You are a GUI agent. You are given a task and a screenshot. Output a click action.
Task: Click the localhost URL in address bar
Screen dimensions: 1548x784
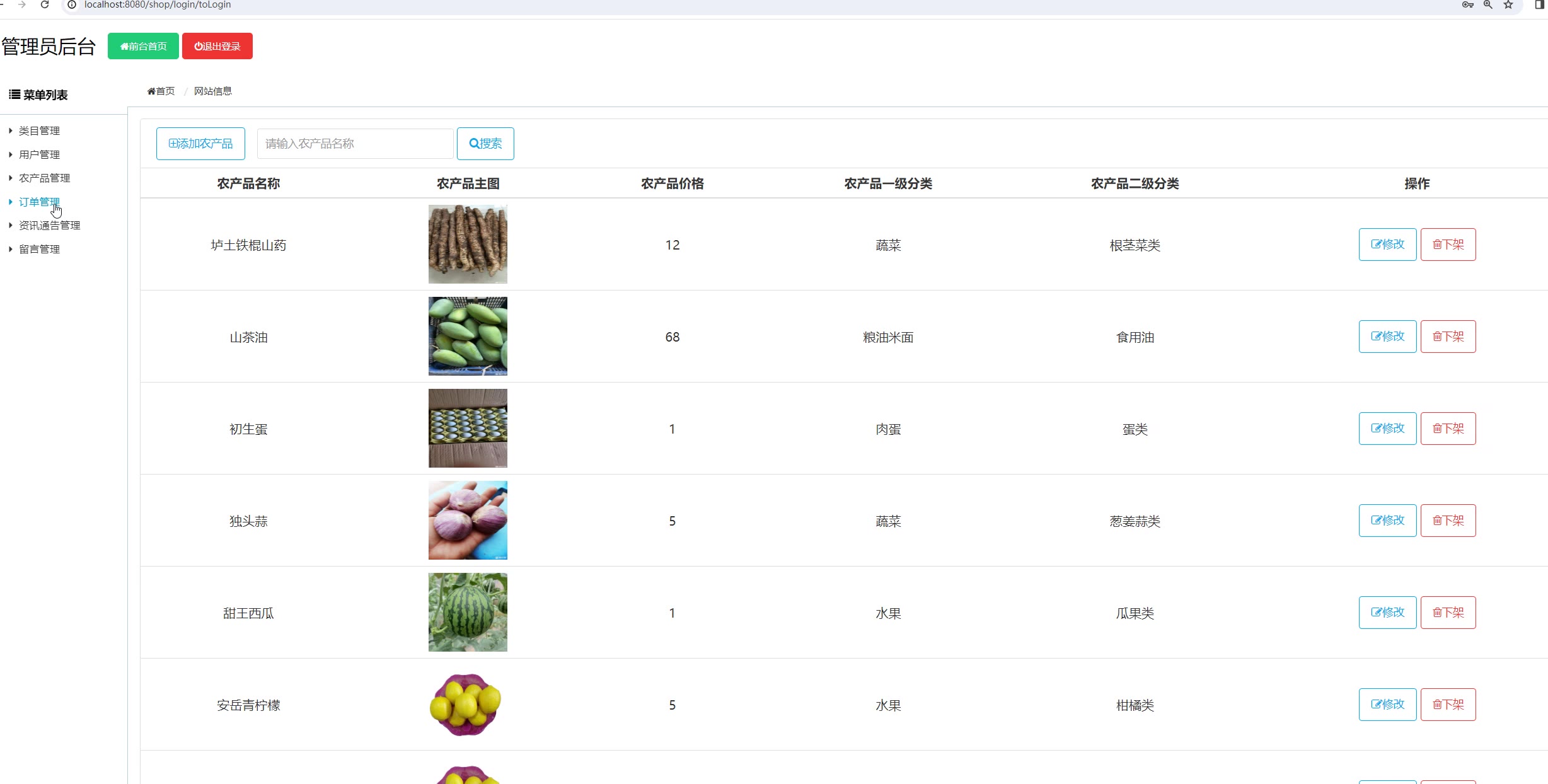coord(158,4)
